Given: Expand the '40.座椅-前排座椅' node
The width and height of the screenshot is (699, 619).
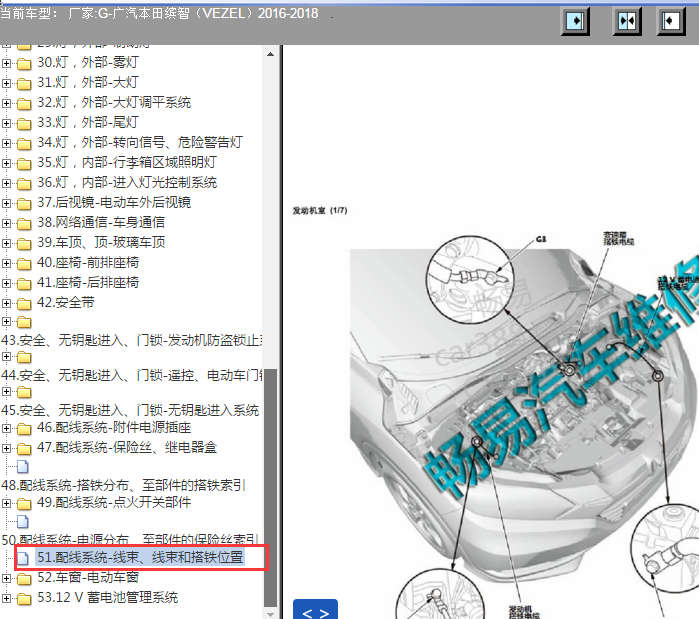Looking at the screenshot, I should click(6, 263).
